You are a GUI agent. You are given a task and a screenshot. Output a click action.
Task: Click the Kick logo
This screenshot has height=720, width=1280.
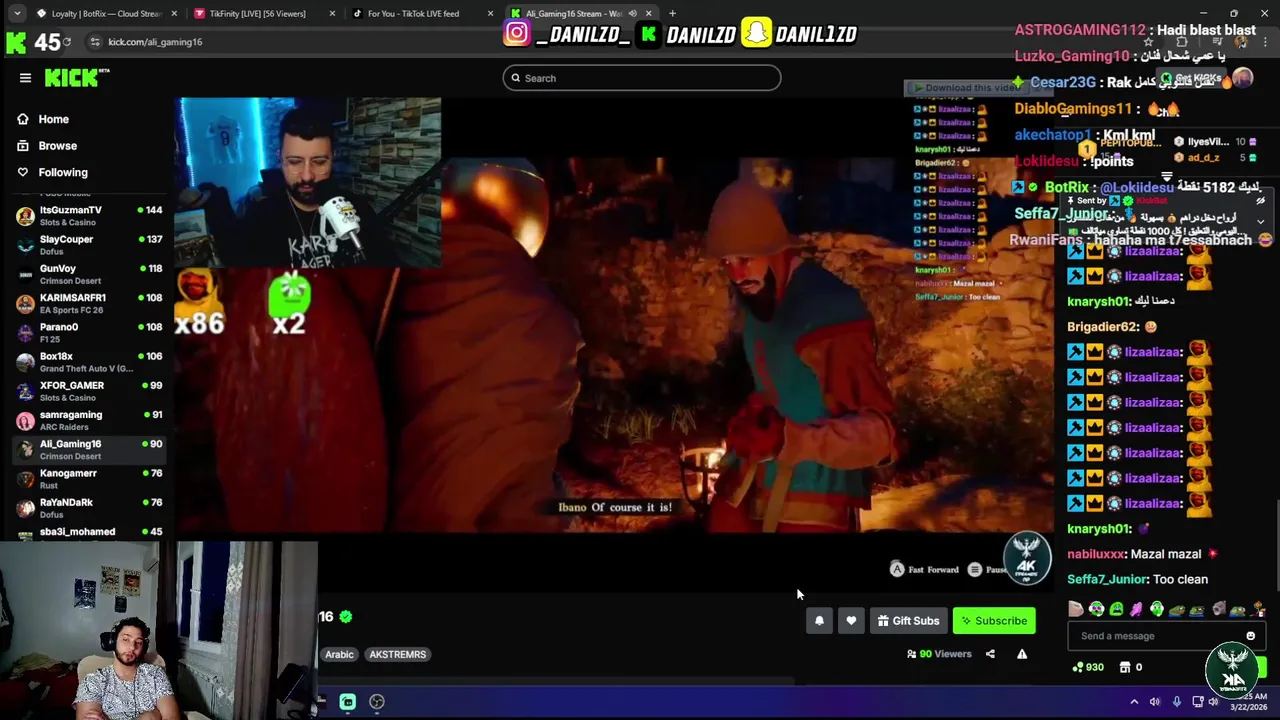[x=76, y=78]
